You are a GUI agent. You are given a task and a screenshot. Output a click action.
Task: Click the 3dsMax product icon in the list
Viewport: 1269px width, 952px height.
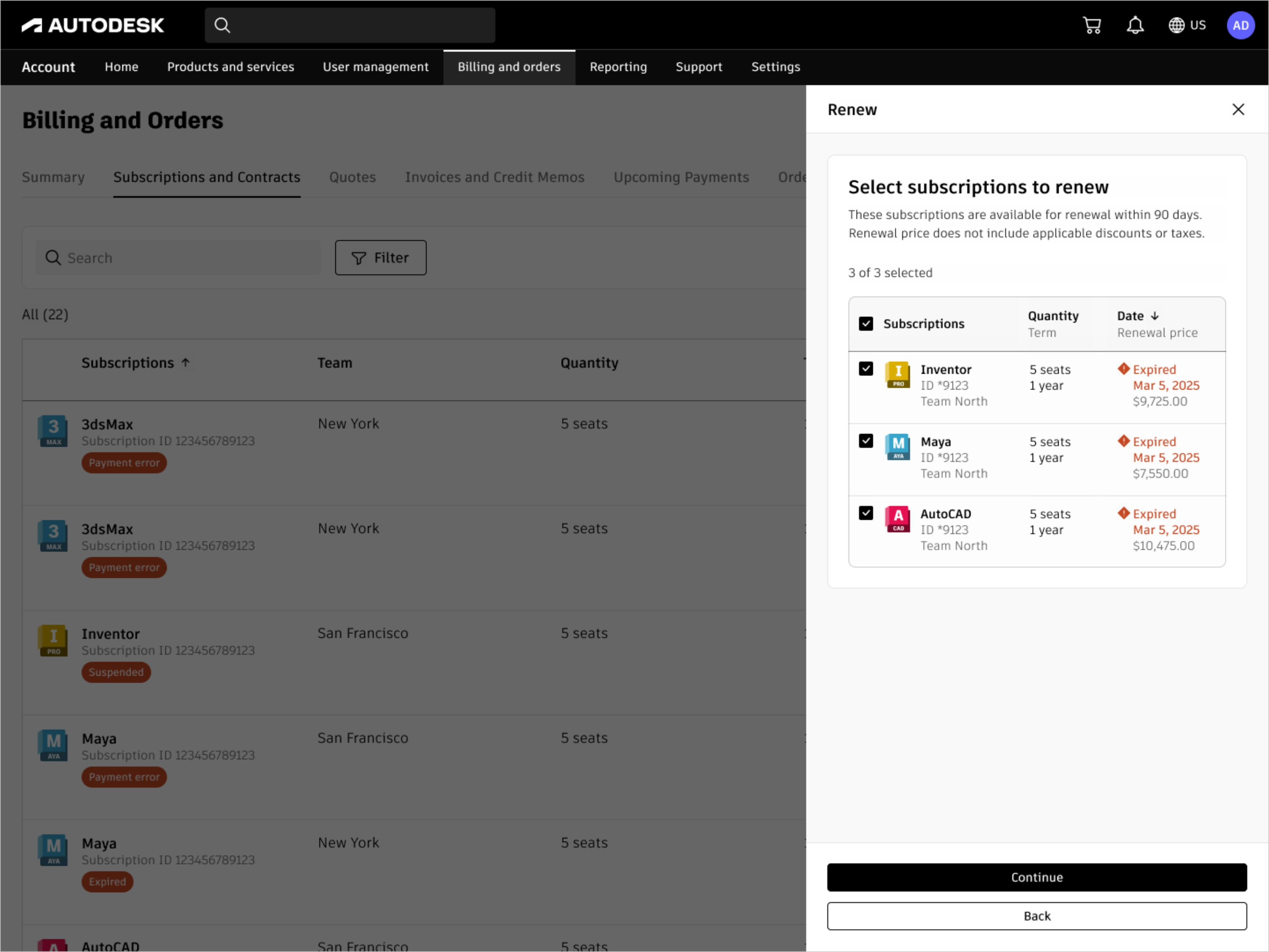point(52,431)
